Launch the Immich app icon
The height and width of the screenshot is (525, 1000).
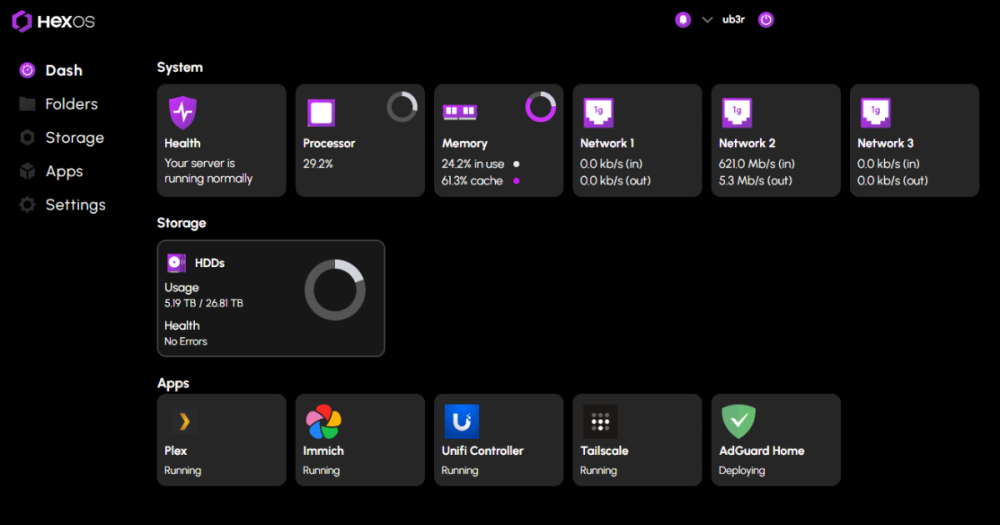[x=322, y=421]
